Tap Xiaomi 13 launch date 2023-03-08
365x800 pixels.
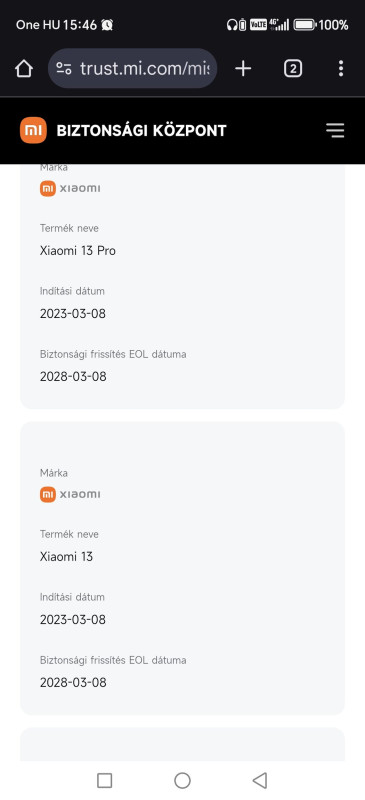click(x=73, y=620)
